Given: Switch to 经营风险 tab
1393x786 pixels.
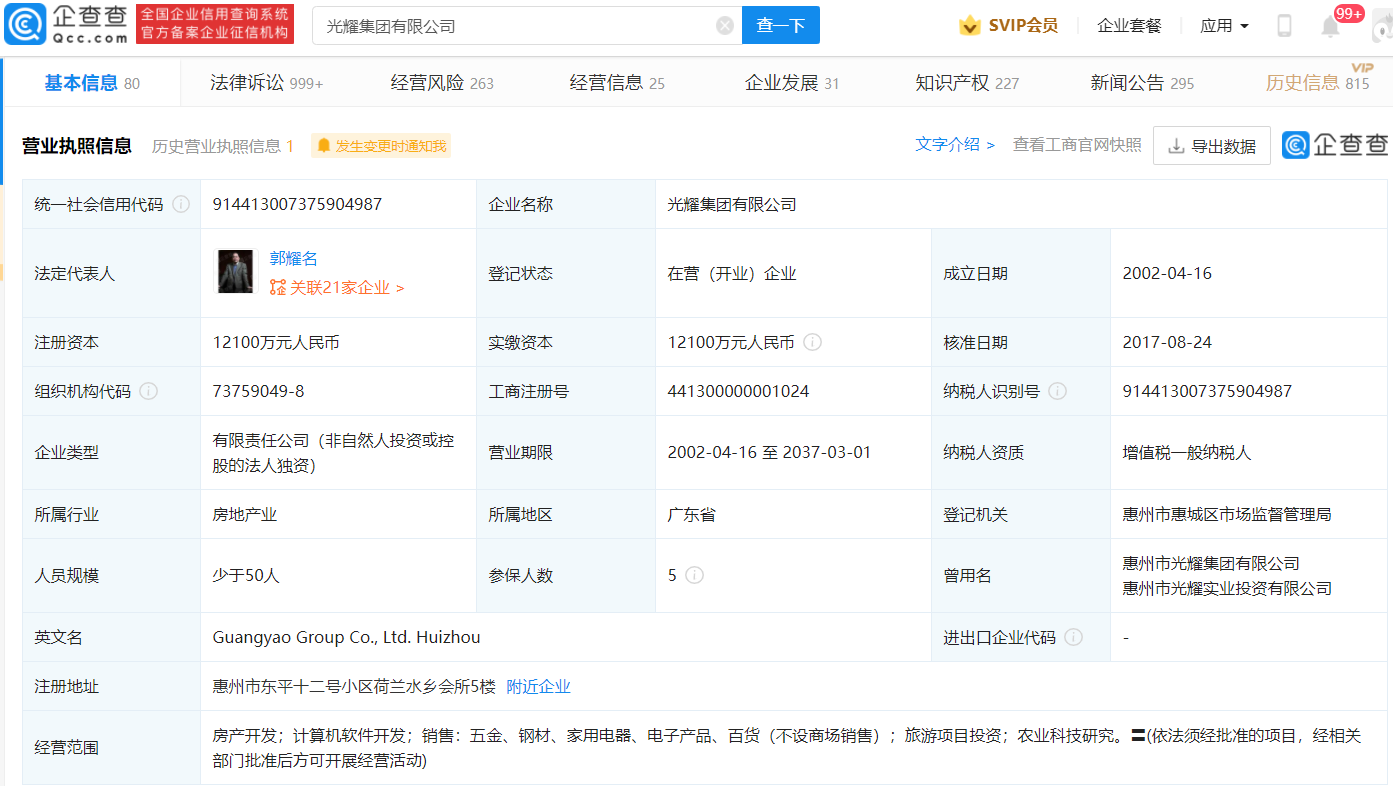Looking at the screenshot, I should pos(442,83).
